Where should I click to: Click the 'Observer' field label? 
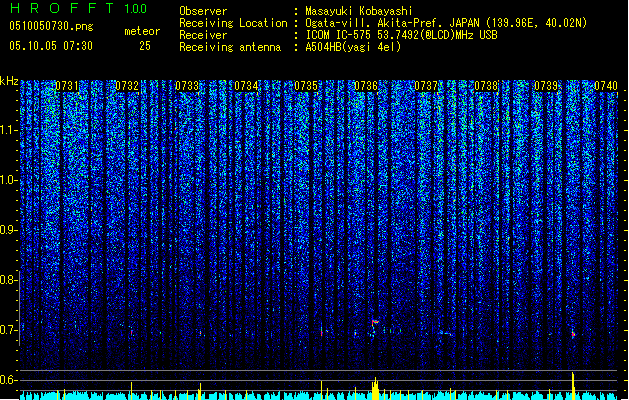click(x=203, y=11)
